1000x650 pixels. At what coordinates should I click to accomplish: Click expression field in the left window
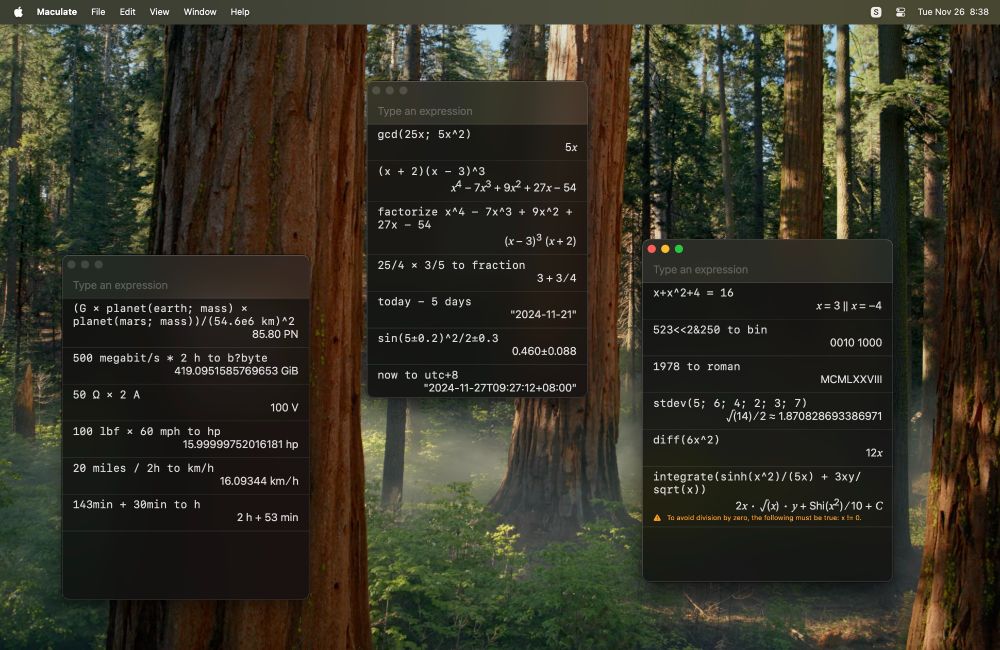point(186,285)
